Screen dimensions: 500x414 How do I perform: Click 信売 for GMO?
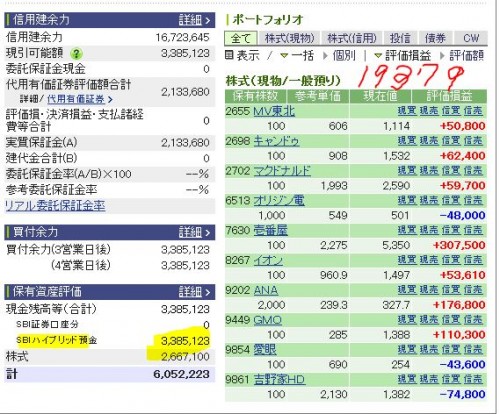473,320
